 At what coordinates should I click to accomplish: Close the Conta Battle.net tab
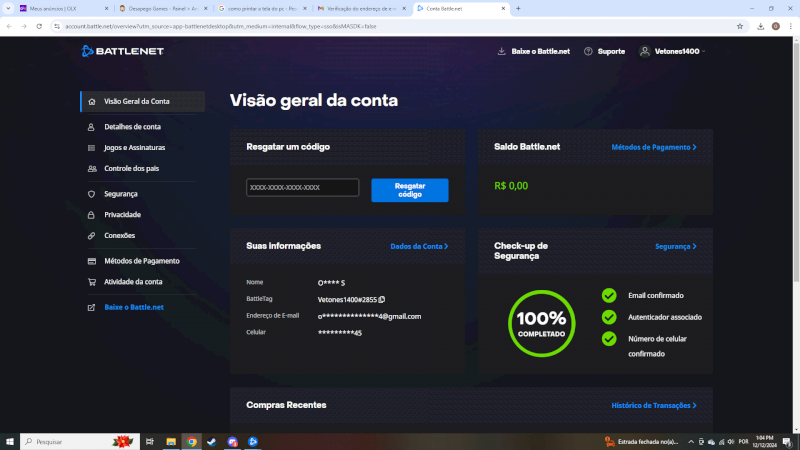point(503,8)
